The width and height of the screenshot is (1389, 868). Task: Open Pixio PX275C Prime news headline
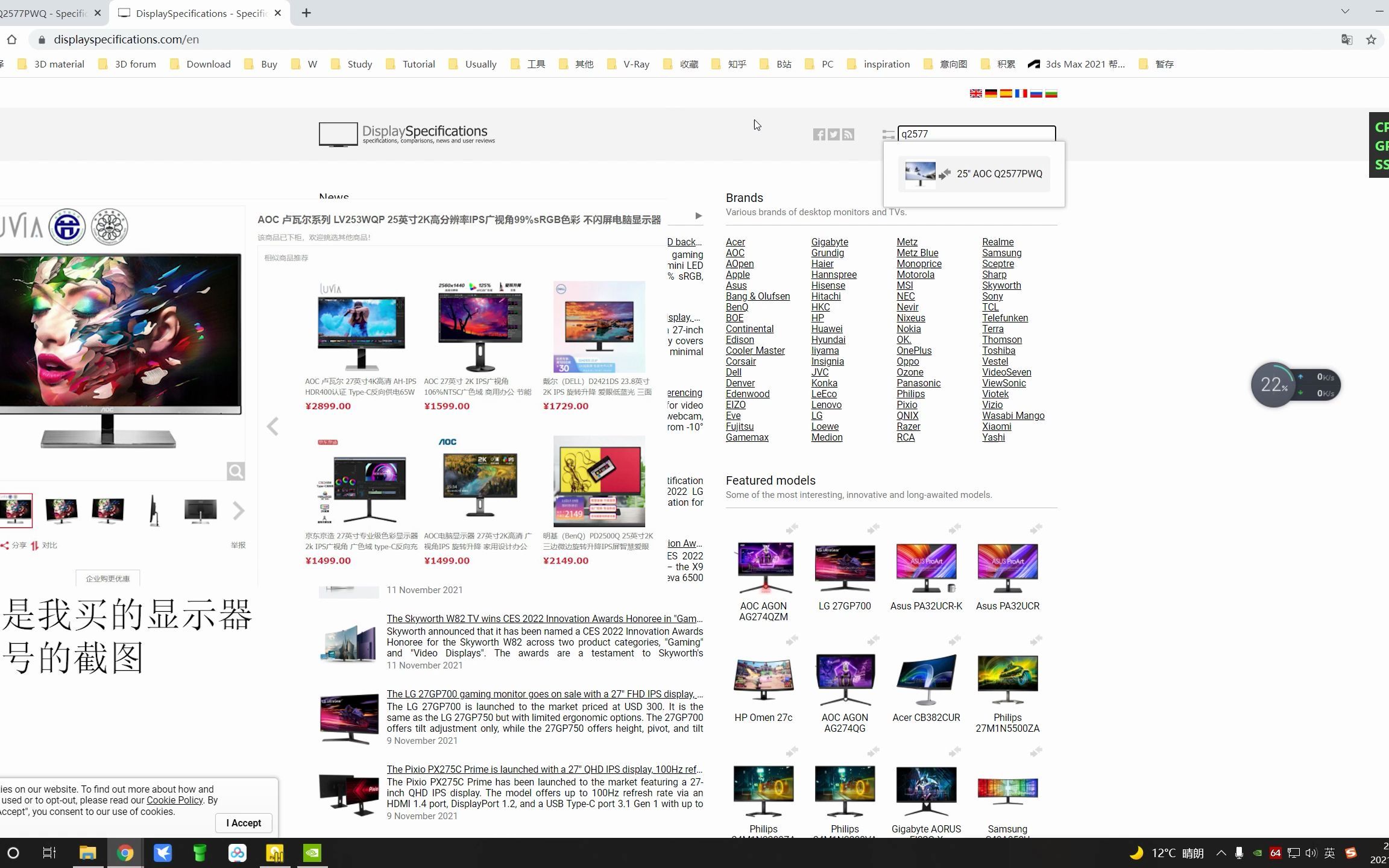544,769
